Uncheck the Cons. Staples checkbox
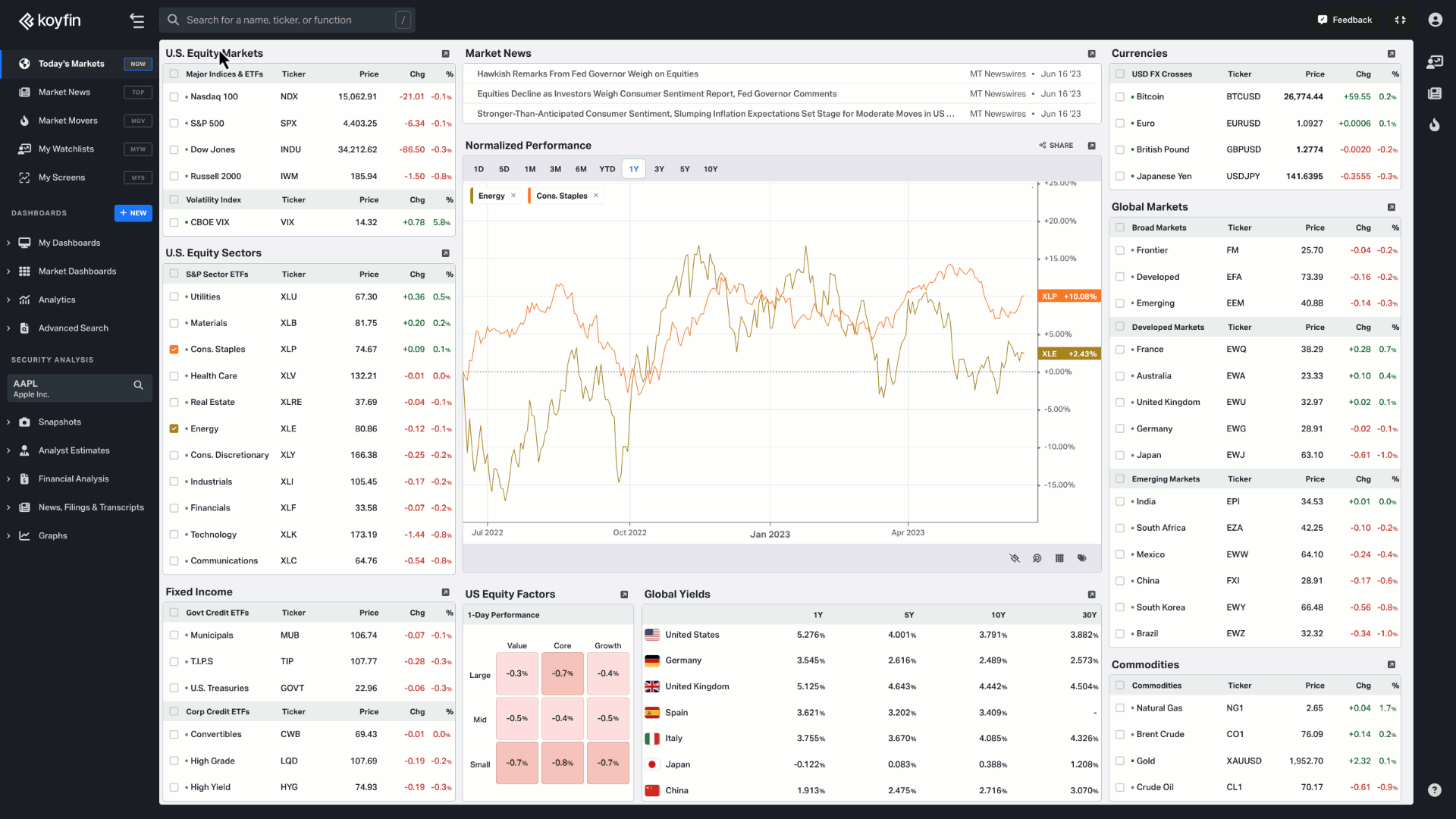This screenshot has width=1456, height=819. (x=174, y=350)
